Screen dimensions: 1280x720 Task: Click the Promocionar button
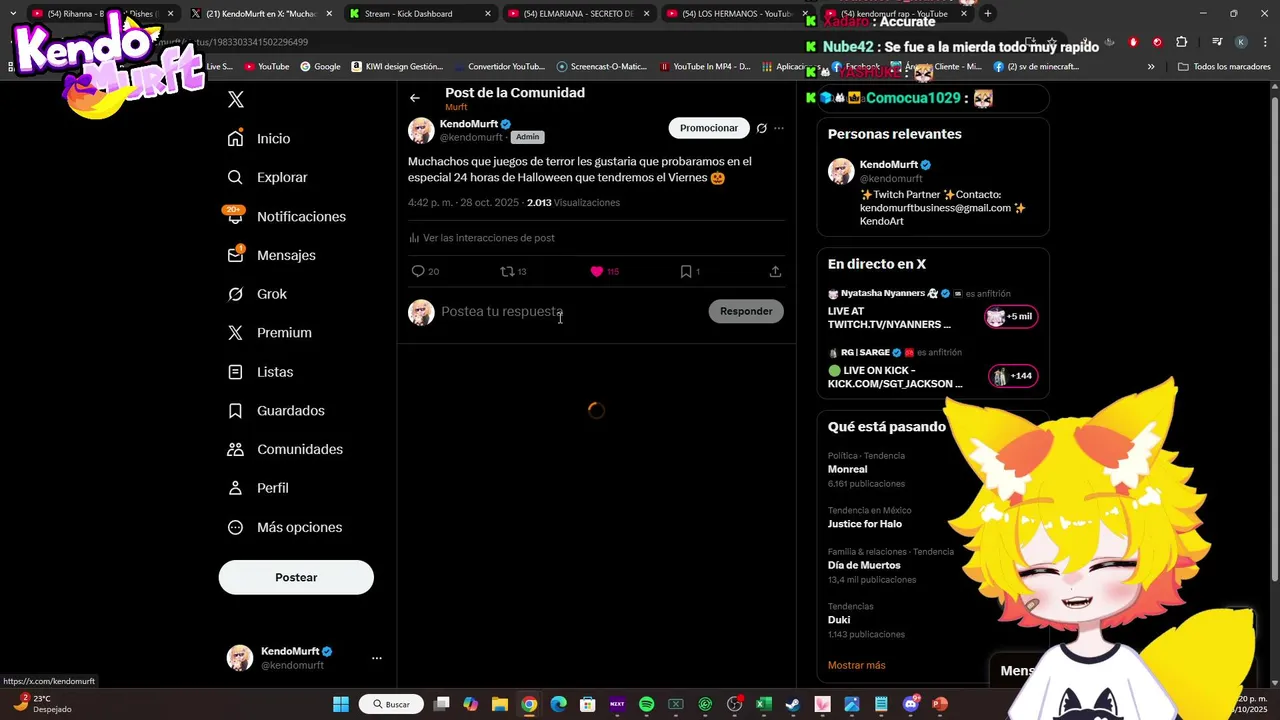click(709, 128)
